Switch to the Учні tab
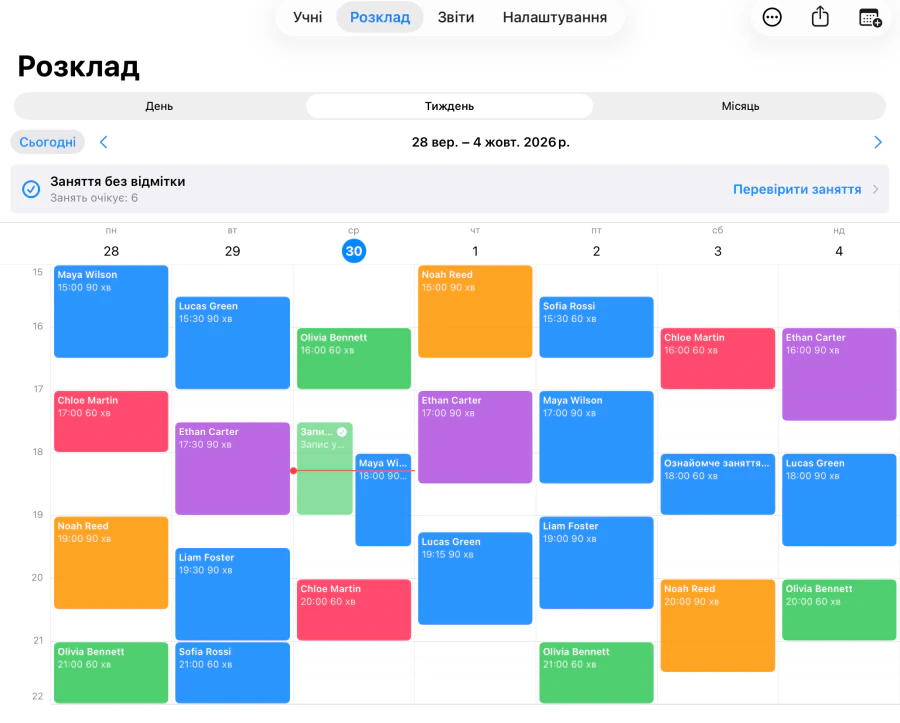Viewport: 900px width, 723px height. coord(307,18)
